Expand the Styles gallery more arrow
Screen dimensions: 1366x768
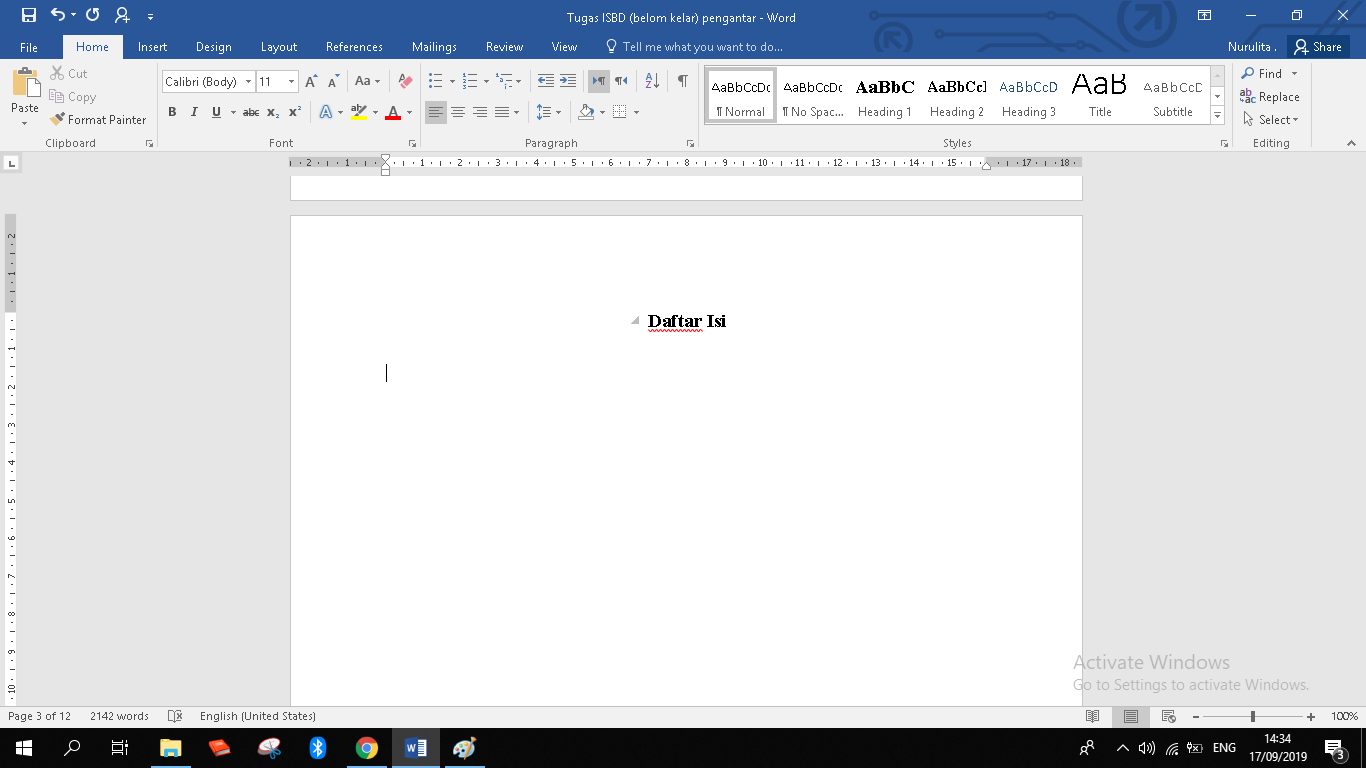1217,116
